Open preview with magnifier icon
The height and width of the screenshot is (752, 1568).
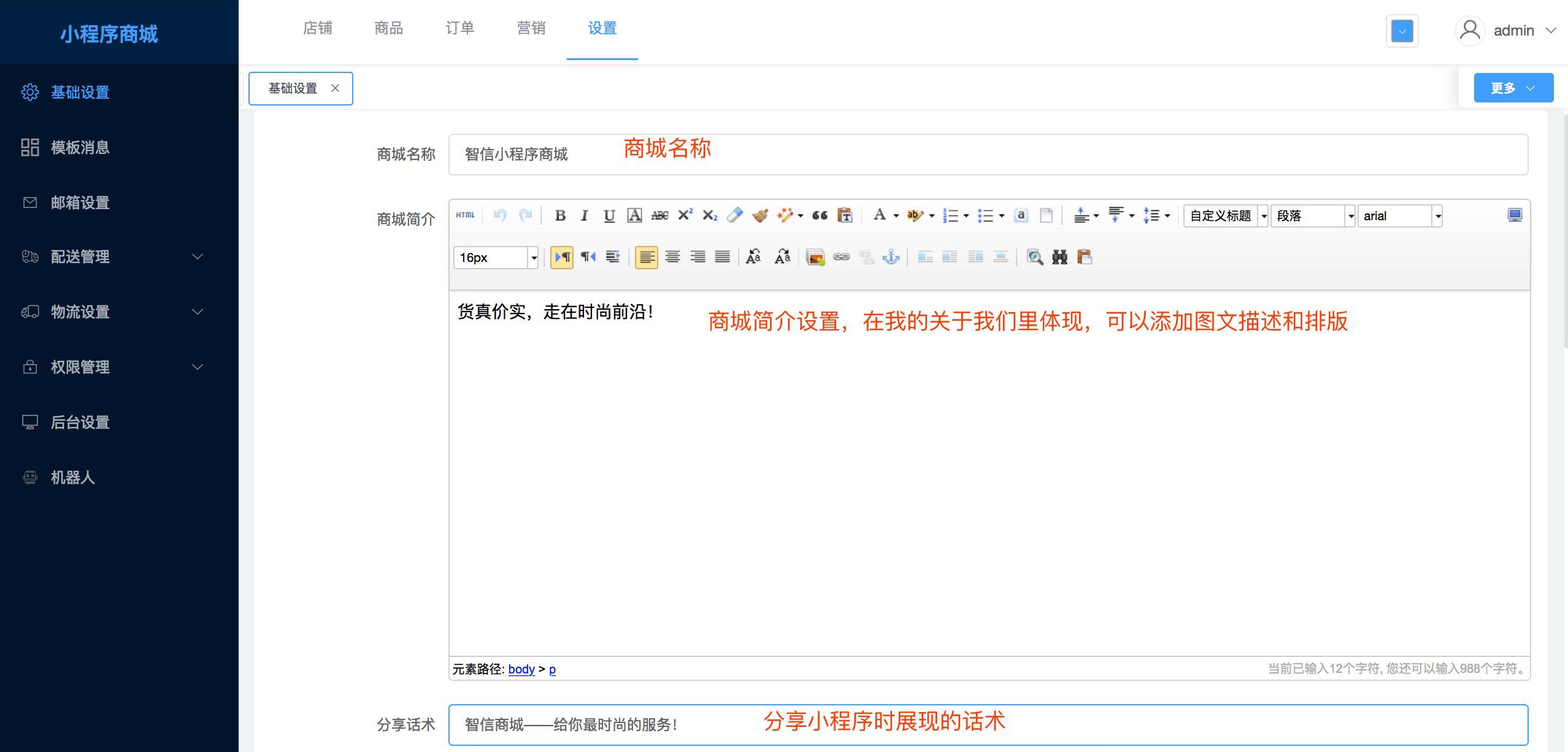(1034, 257)
